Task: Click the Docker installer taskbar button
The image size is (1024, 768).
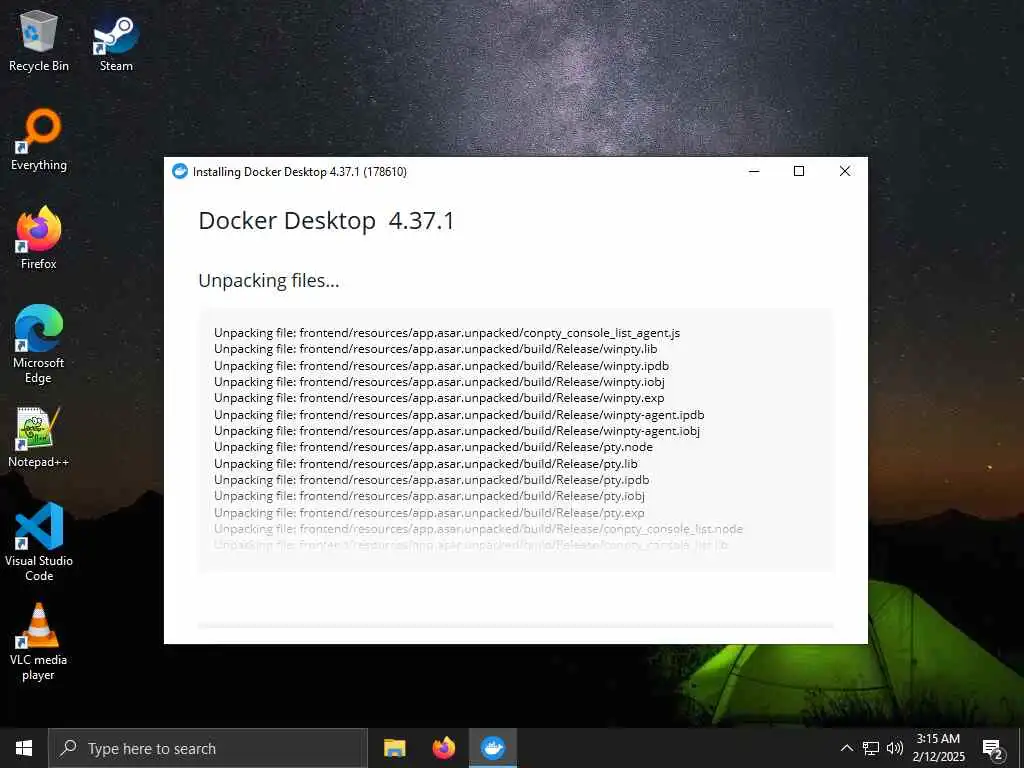Action: pos(493,748)
